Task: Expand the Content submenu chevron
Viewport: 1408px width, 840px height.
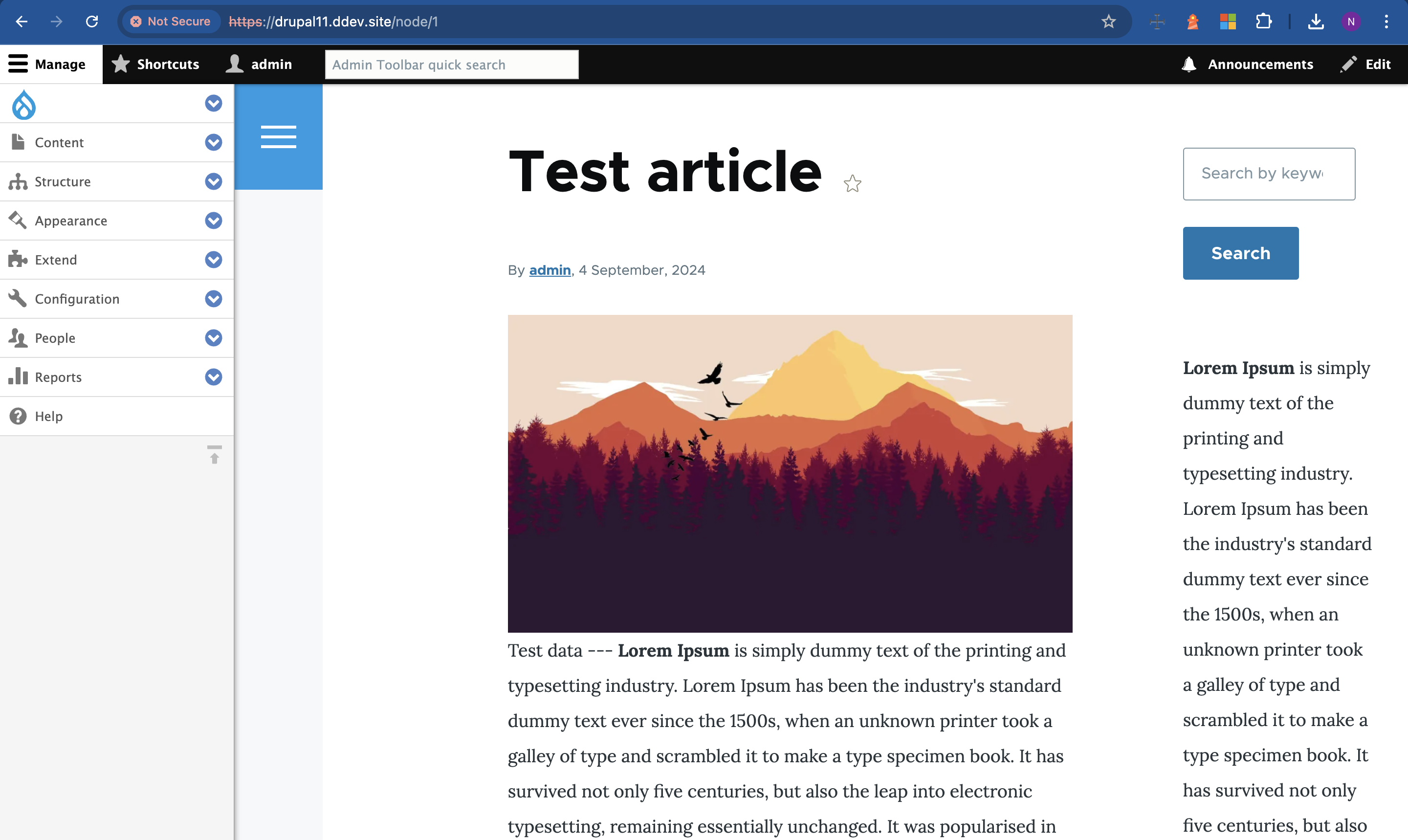Action: click(213, 142)
